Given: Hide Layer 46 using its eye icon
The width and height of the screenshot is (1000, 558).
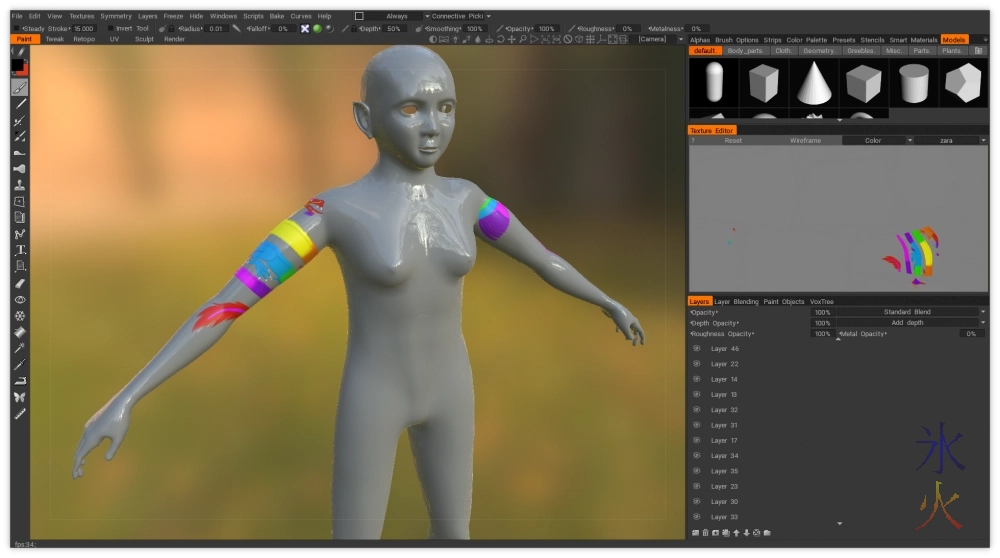Looking at the screenshot, I should pyautogui.click(x=696, y=349).
